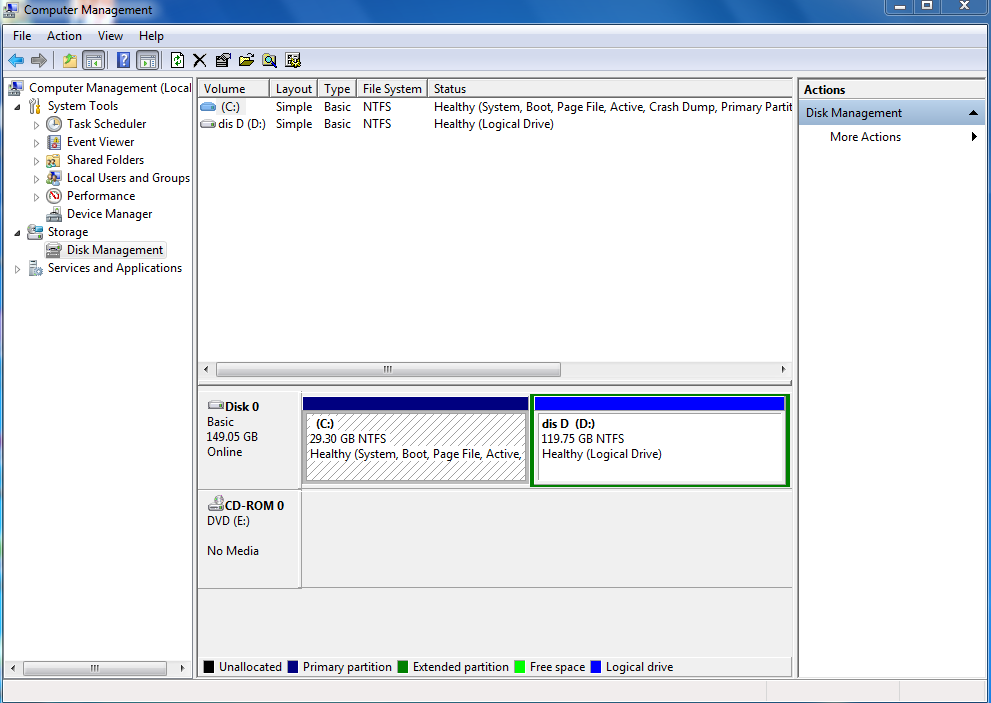The height and width of the screenshot is (703, 991).
Task: Click the Primary partition legend swatch
Action: point(293,667)
